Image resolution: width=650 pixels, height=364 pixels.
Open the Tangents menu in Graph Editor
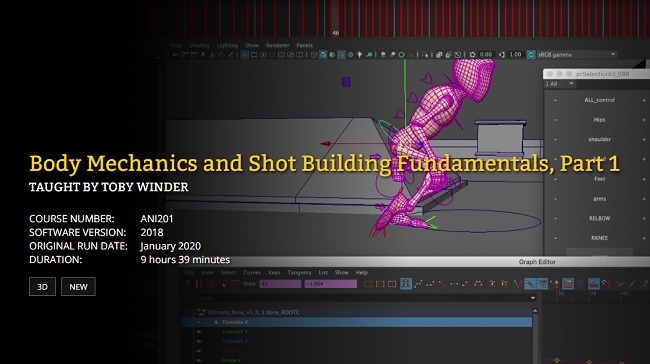(x=299, y=272)
